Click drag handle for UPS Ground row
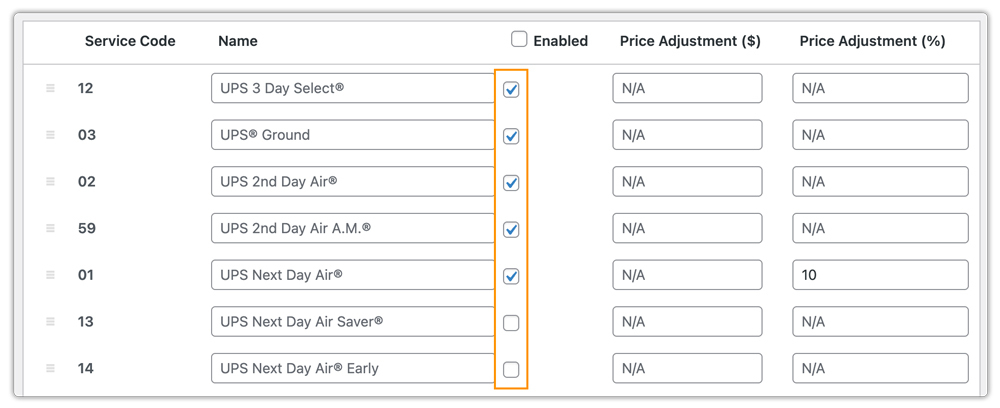The width and height of the screenshot is (1000, 408). coord(50,135)
